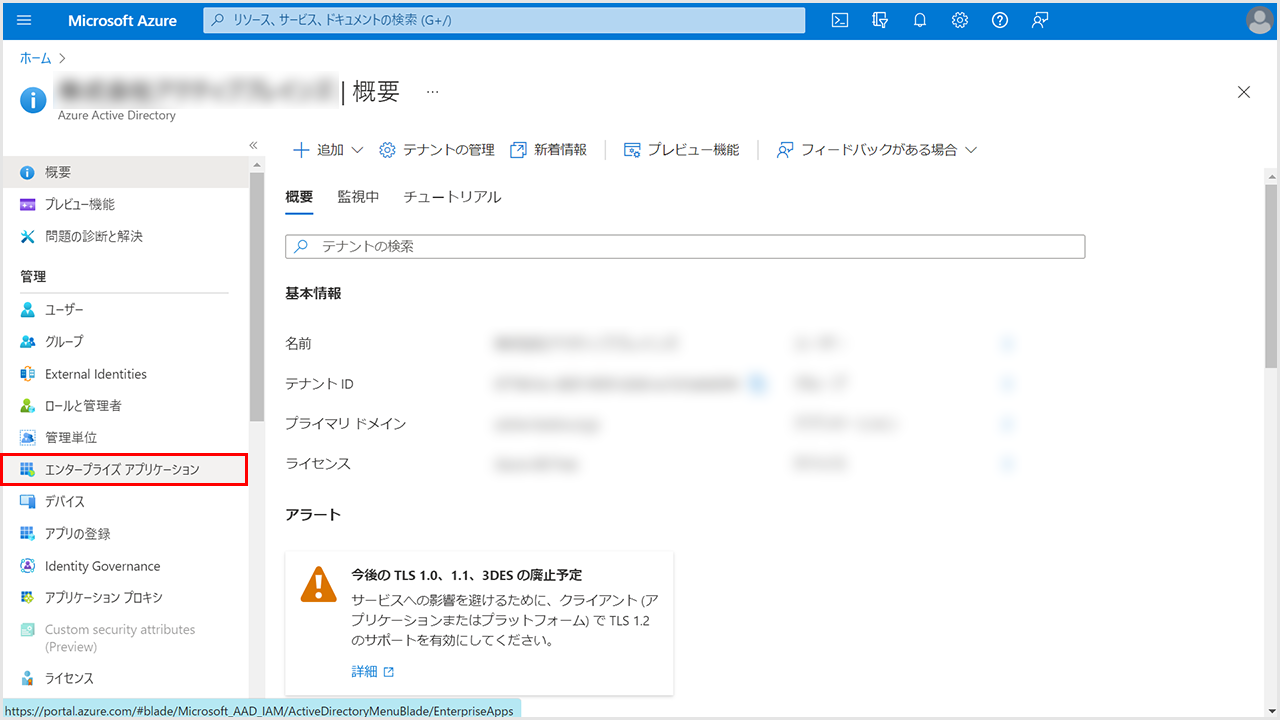The image size is (1280, 720).
Task: Open the hamburger portal menu
Action: pyautogui.click(x=25, y=20)
